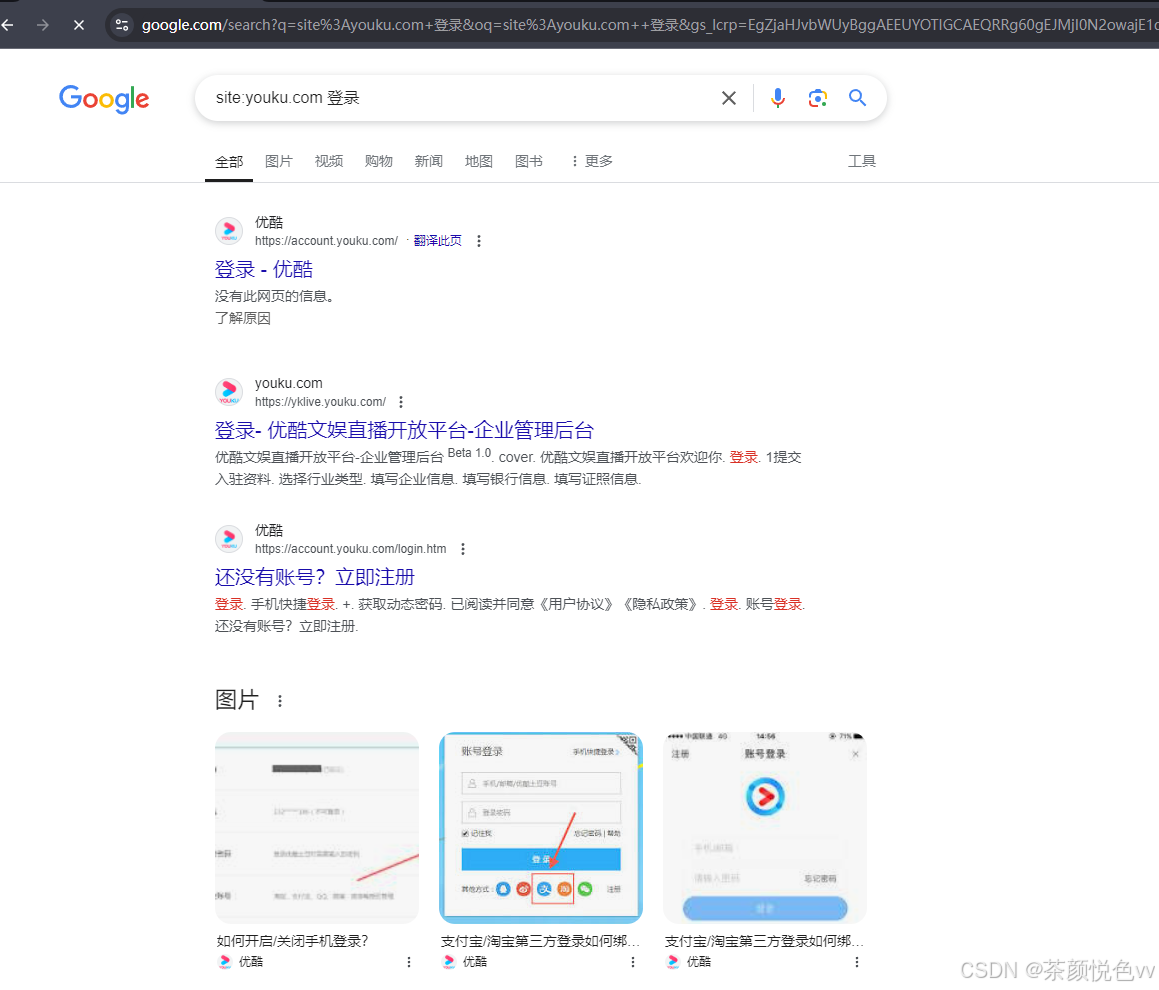
Task: Open 登录- 优酷文娱直播开放平台 result
Action: click(x=404, y=430)
